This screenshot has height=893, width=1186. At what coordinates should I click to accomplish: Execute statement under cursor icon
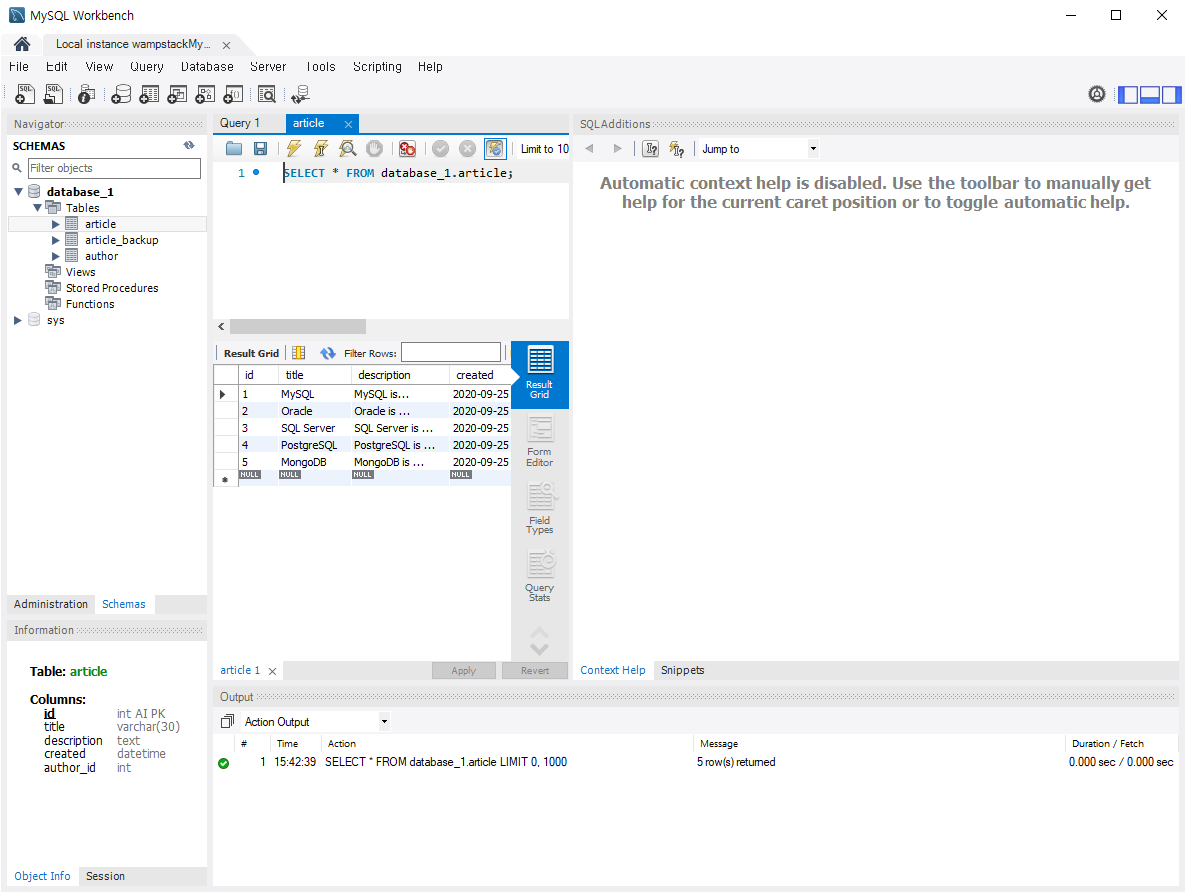pos(321,149)
